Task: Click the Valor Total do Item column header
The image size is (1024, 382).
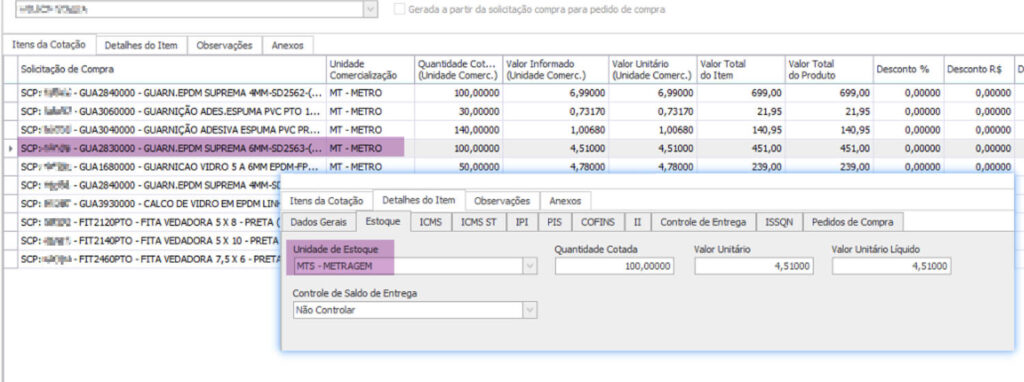Action: pyautogui.click(x=741, y=69)
